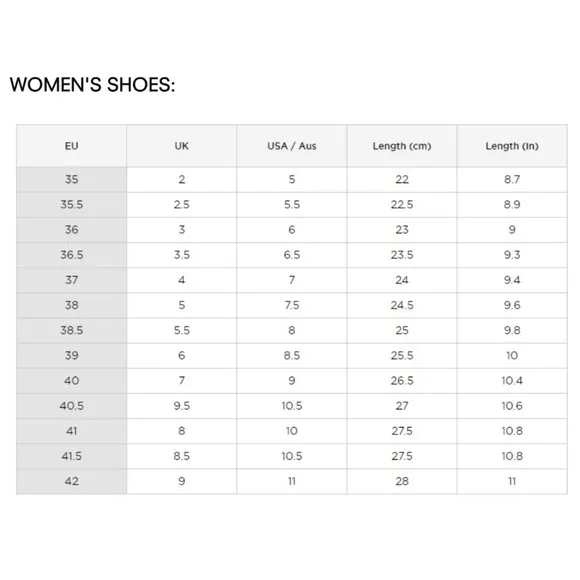The image size is (580, 580).
Task: Click the Length (in) column header
Action: 512,146
